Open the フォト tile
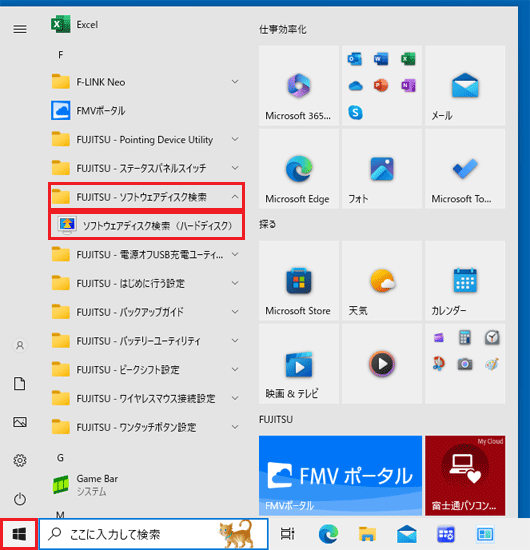This screenshot has width=530, height=550. pyautogui.click(x=382, y=169)
